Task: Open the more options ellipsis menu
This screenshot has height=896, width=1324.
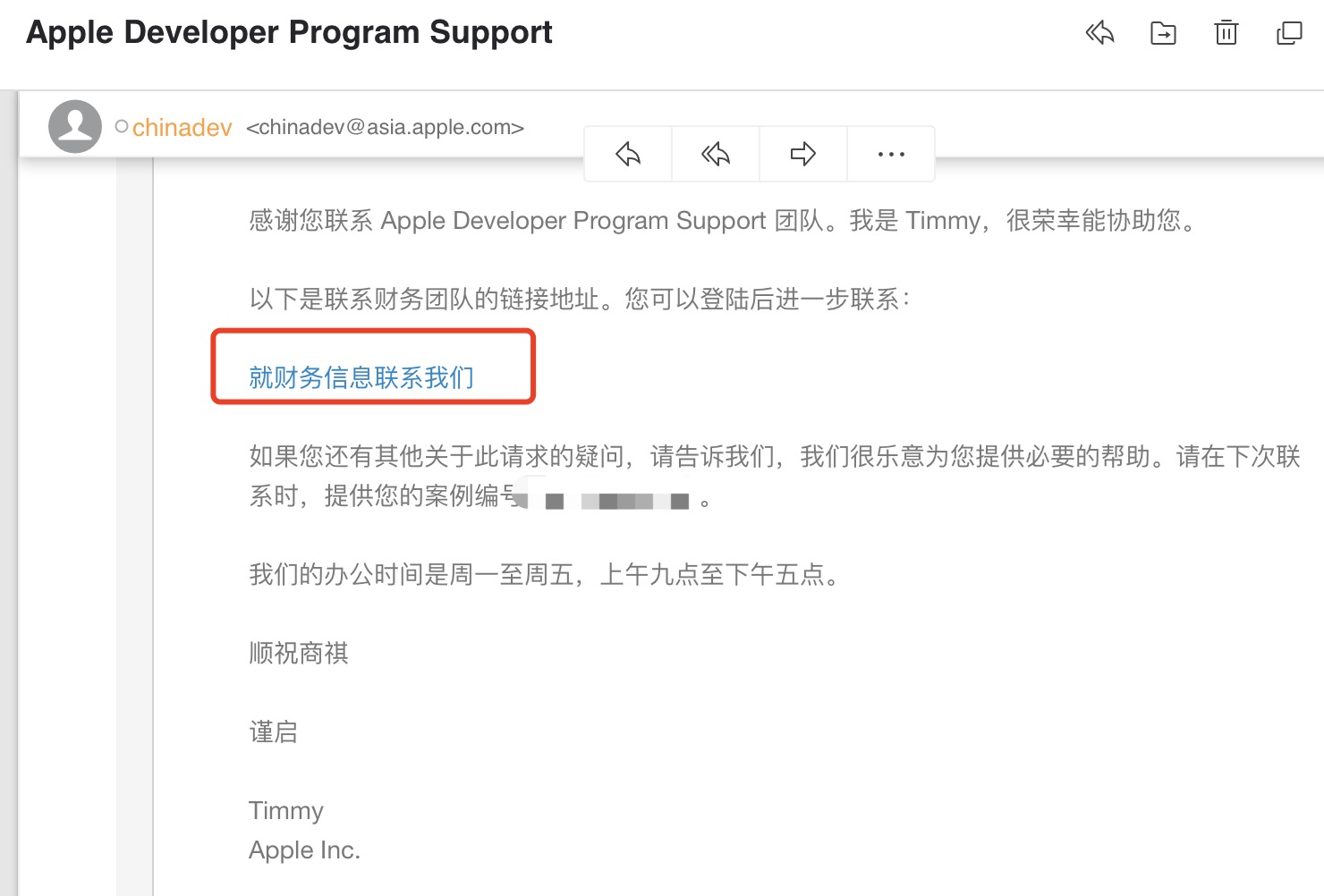Action: click(x=891, y=154)
